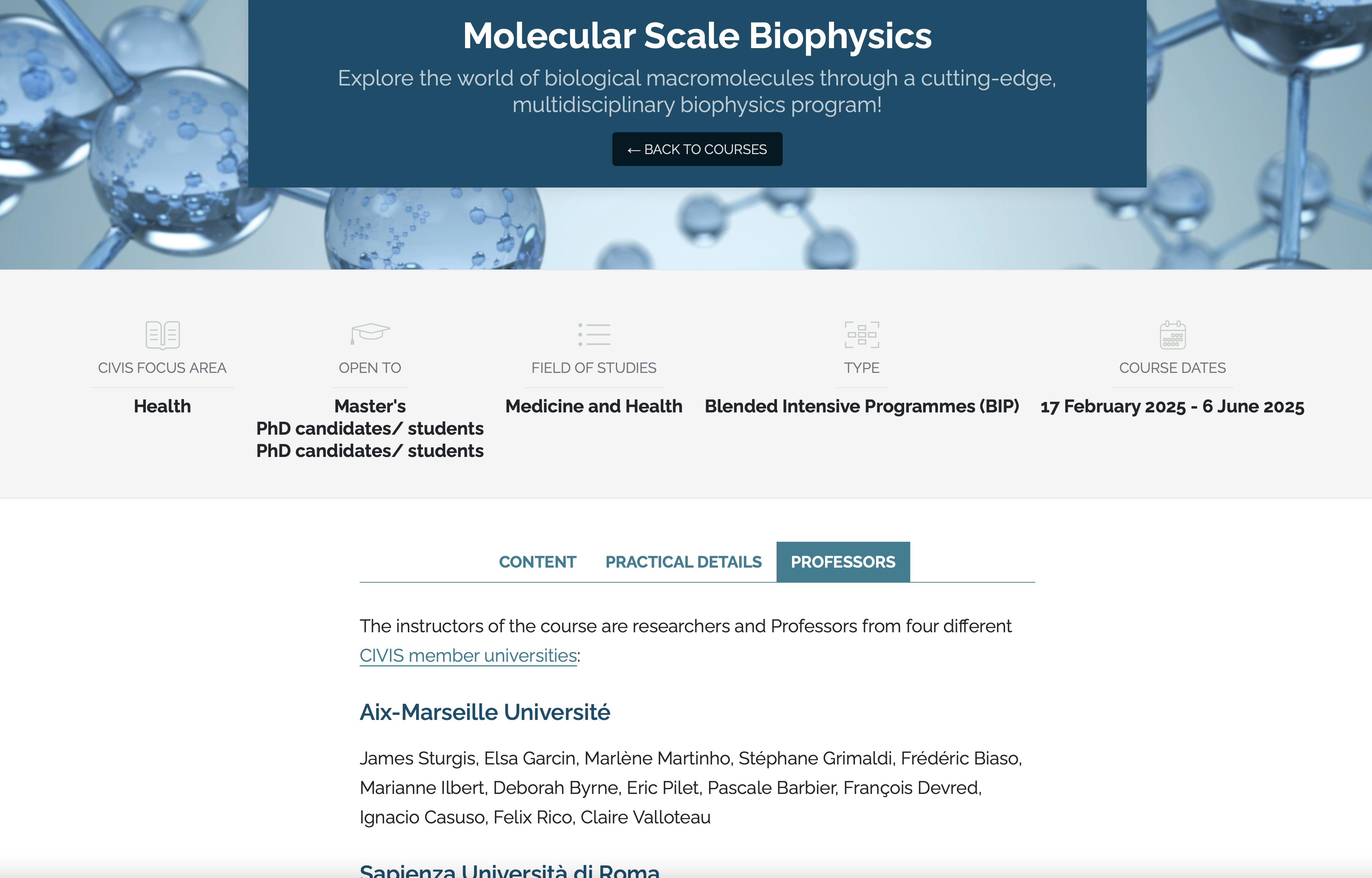
Task: Click the Blended Intensive Programmes (BIP) text
Action: tap(862, 407)
